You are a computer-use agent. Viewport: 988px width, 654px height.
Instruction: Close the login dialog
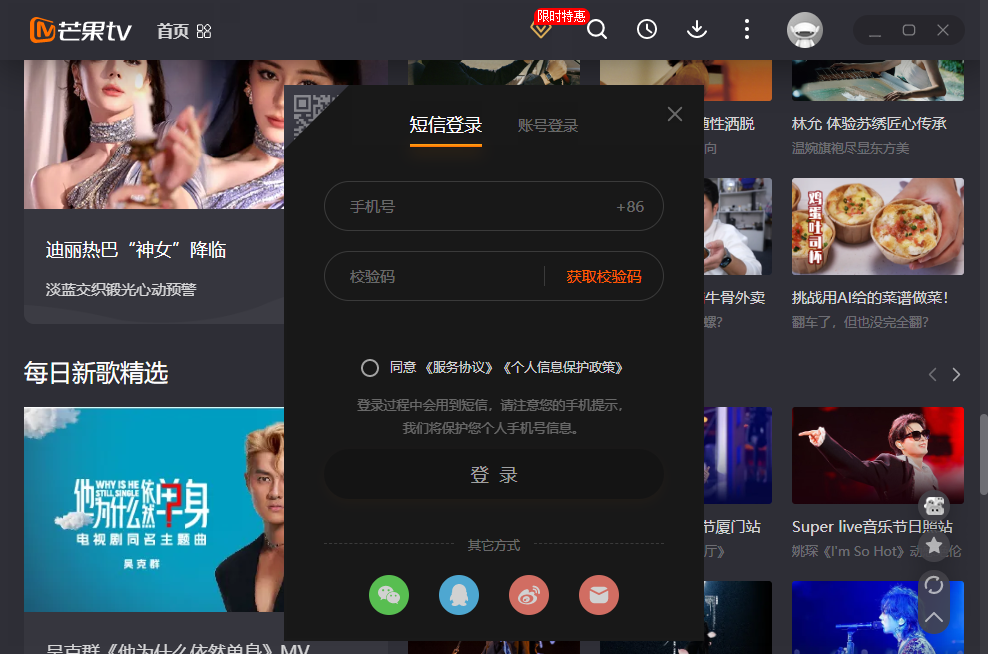pos(675,114)
